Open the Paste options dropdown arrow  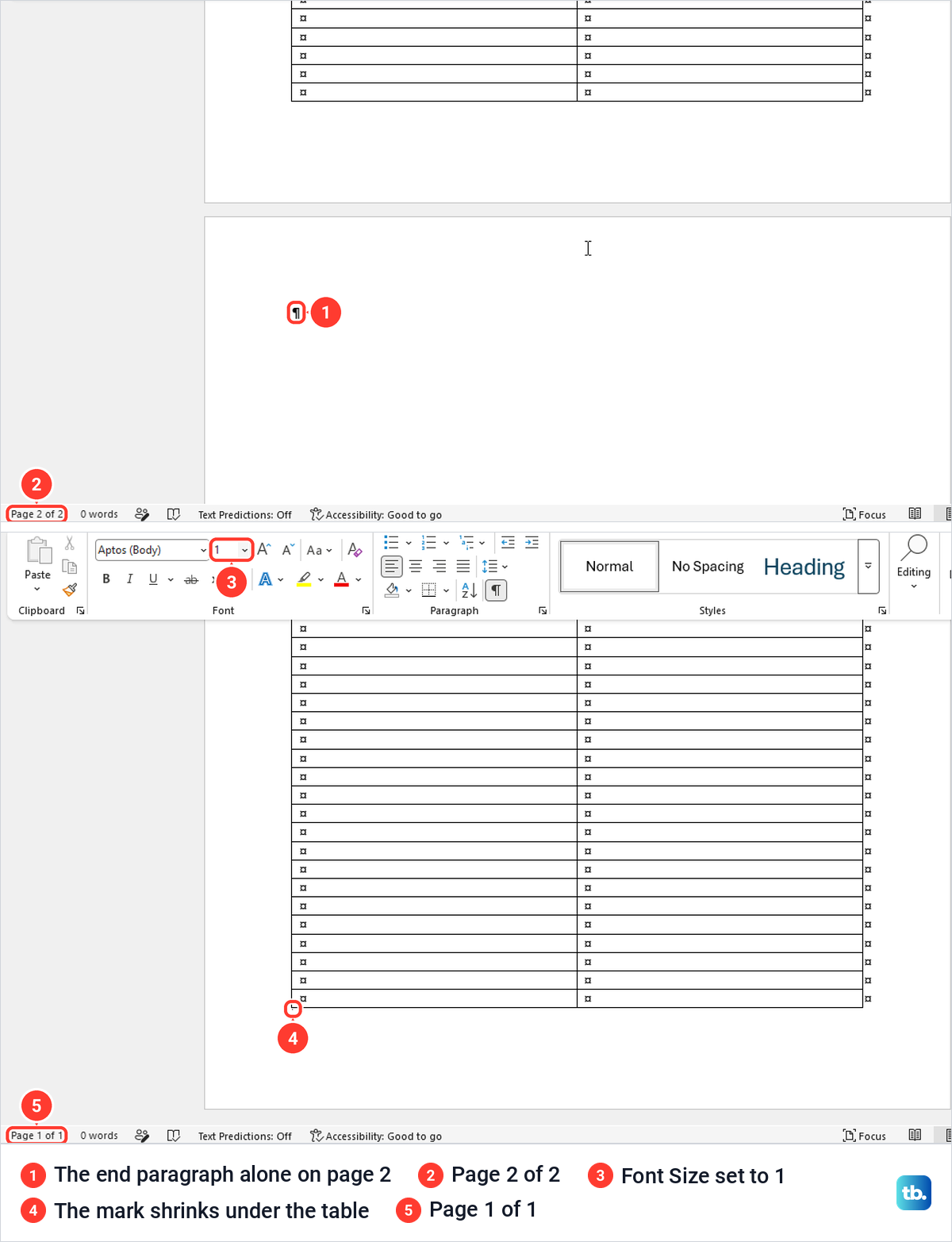click(x=37, y=590)
